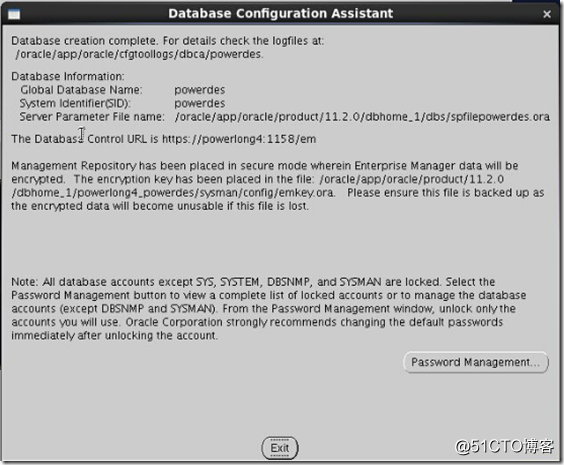Open Password Management dialog
The image size is (564, 465).
(x=476, y=362)
